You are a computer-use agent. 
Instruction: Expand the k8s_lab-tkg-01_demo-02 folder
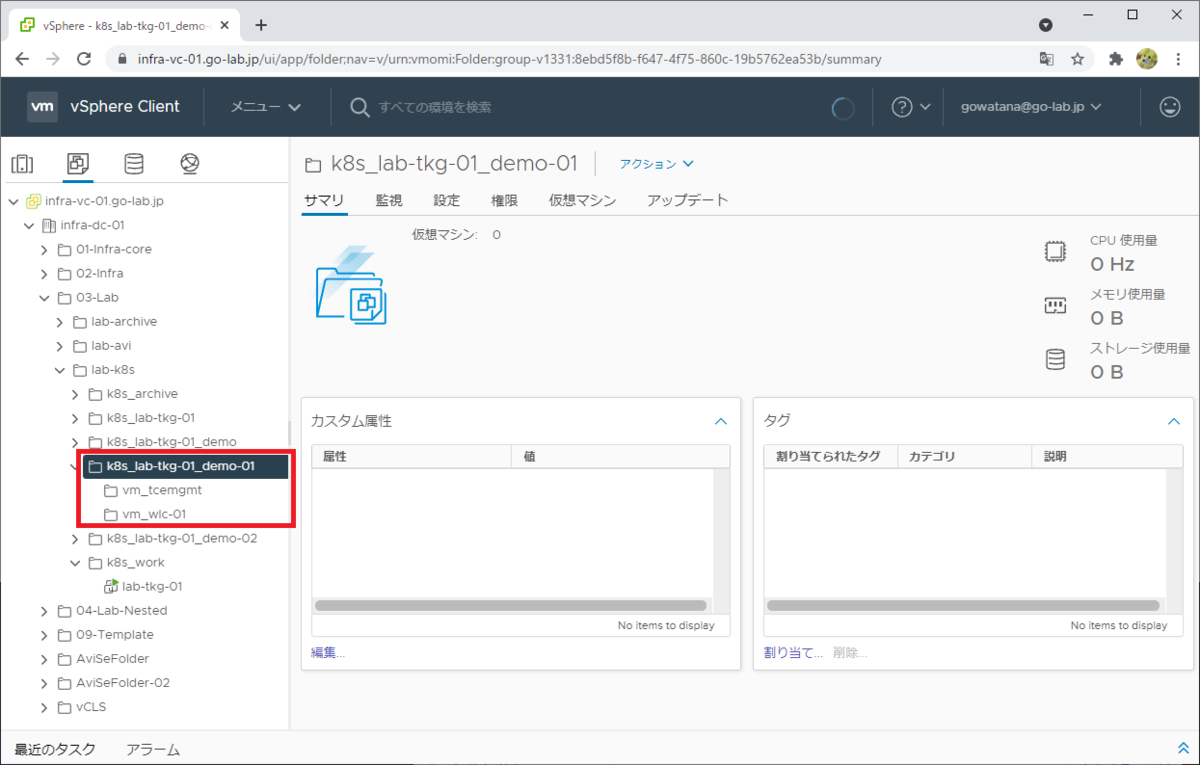click(x=75, y=538)
